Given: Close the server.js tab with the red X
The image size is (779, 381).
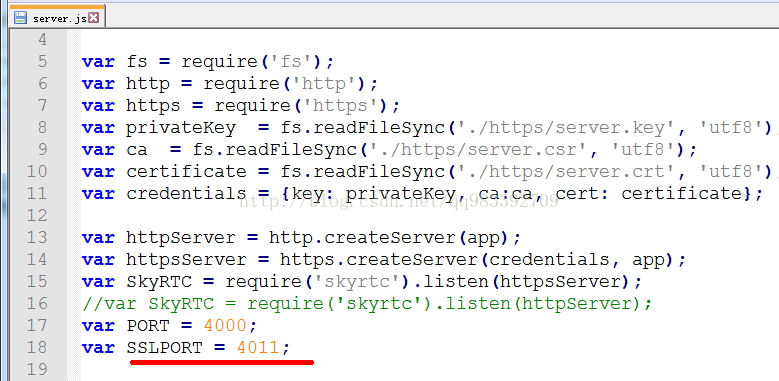Looking at the screenshot, I should pyautogui.click(x=93, y=18).
